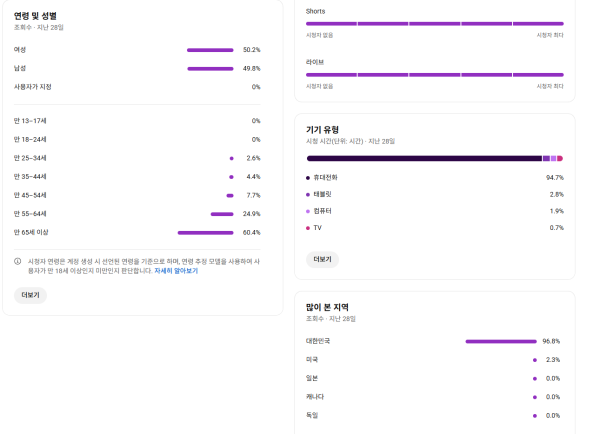This screenshot has width=600, height=434.
Task: Click the 만 25–34세 dot marker
Action: pos(231,158)
